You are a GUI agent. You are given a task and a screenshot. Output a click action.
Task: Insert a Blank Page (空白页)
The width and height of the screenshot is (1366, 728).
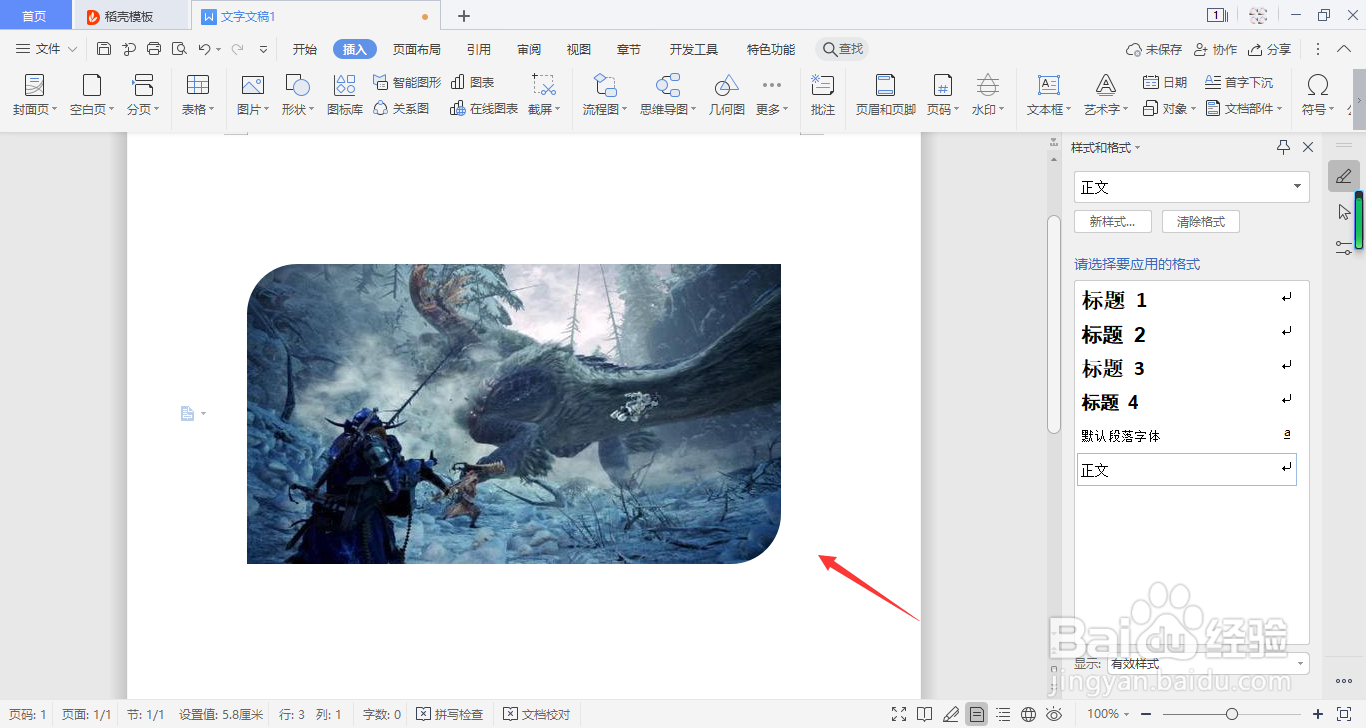(92, 95)
